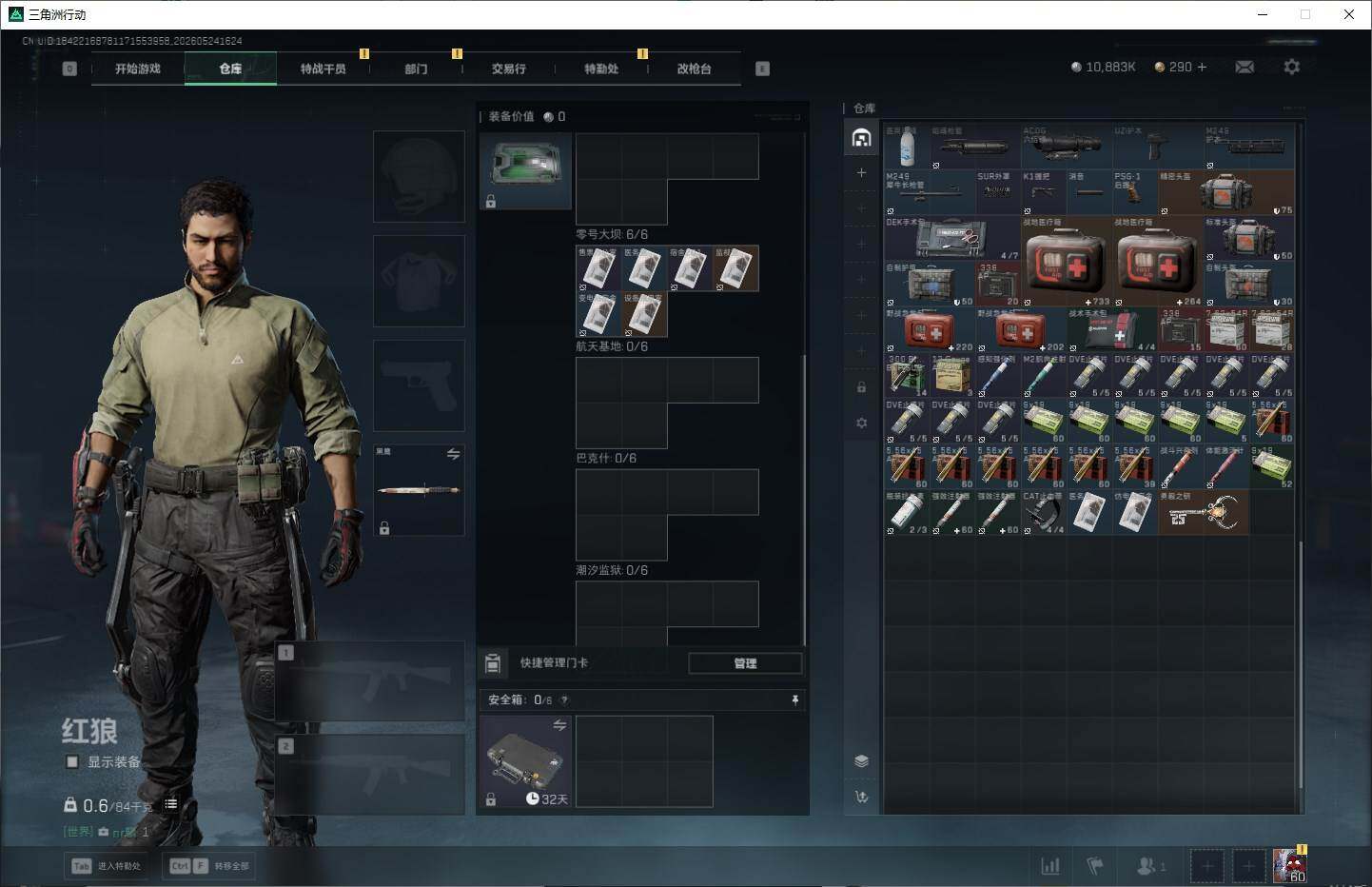Click secondary weapon slot 2
Screen dimensions: 1372x887
pyautogui.click(x=370, y=775)
